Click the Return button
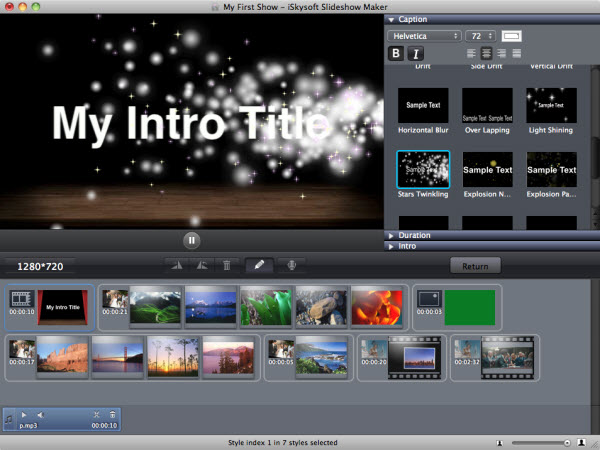600x450 pixels. (475, 266)
